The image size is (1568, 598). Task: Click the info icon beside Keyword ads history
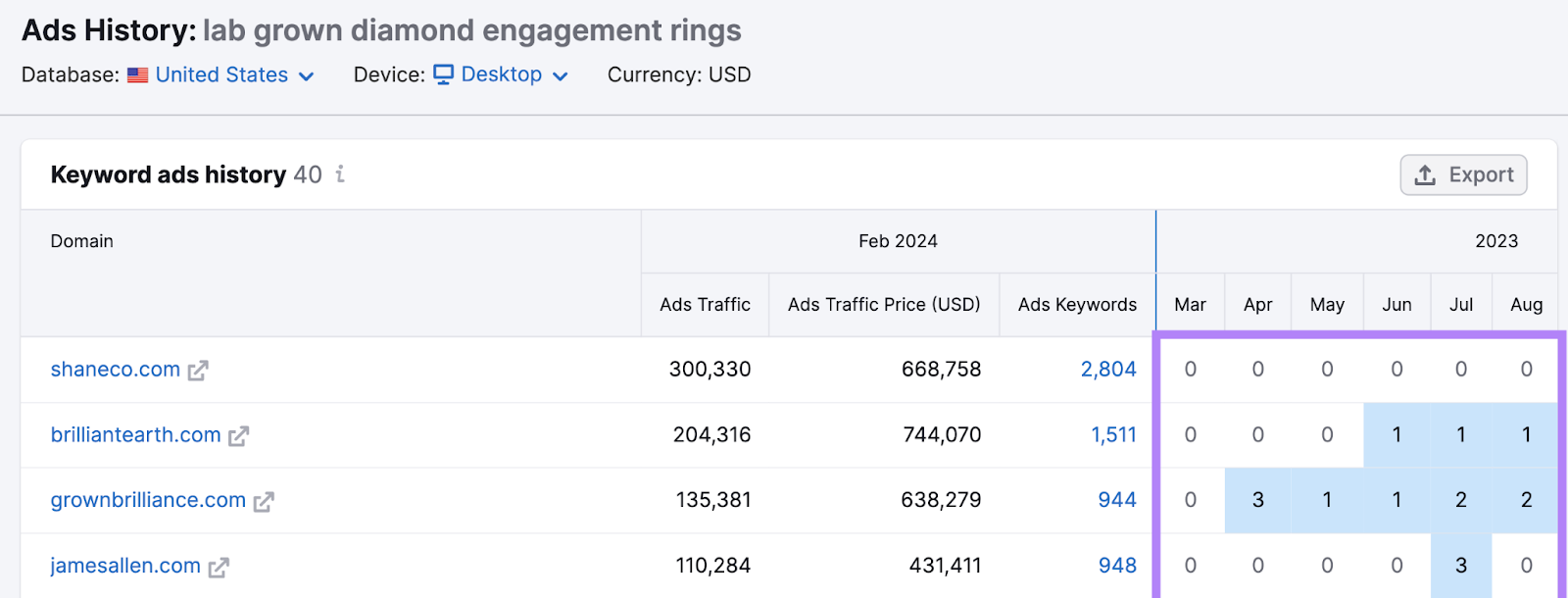(340, 174)
